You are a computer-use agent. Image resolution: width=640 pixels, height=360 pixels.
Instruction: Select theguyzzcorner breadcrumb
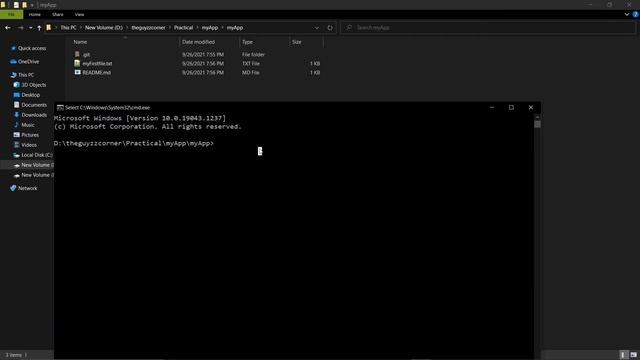click(148, 28)
